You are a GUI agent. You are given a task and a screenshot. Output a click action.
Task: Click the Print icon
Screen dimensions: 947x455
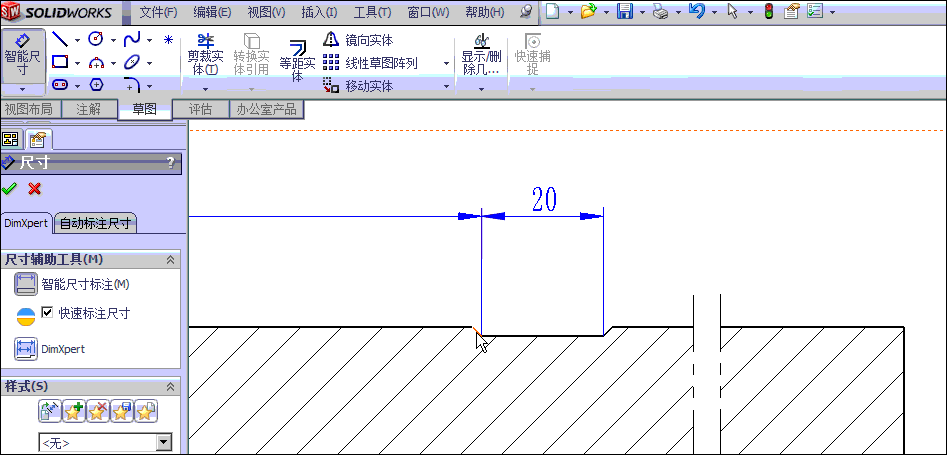(x=661, y=11)
